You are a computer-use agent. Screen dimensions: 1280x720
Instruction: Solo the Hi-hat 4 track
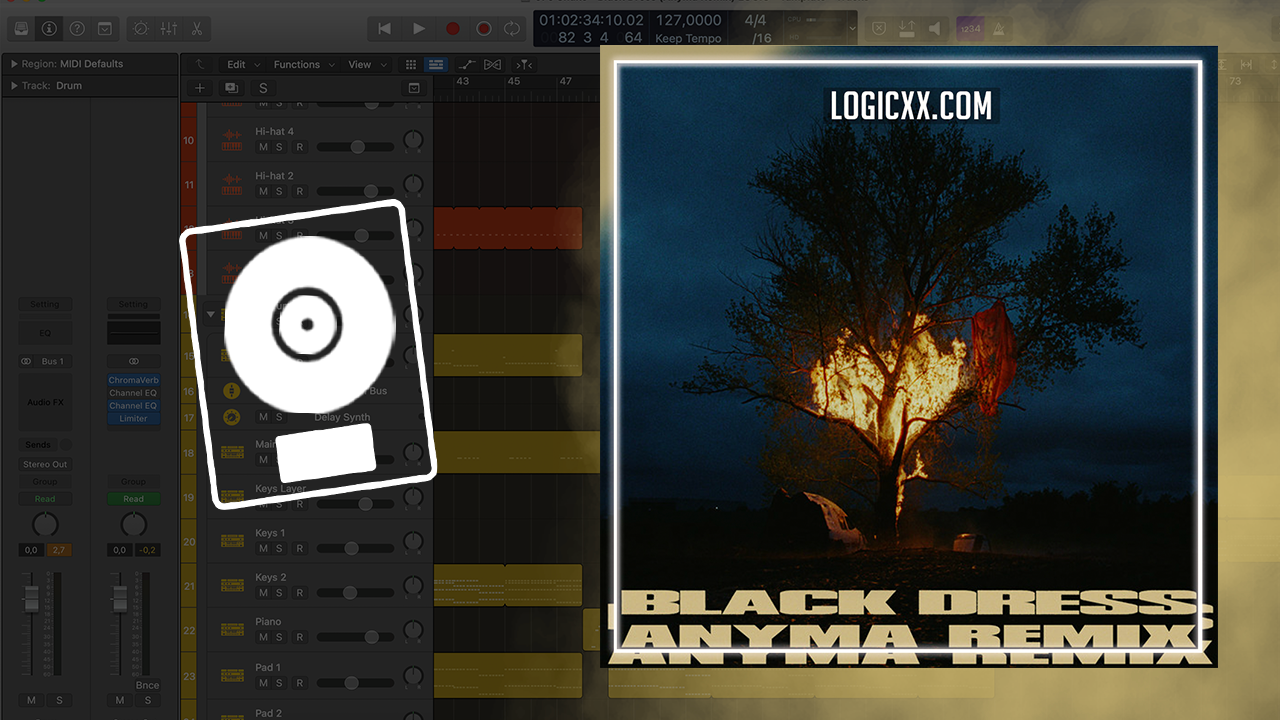(279, 147)
